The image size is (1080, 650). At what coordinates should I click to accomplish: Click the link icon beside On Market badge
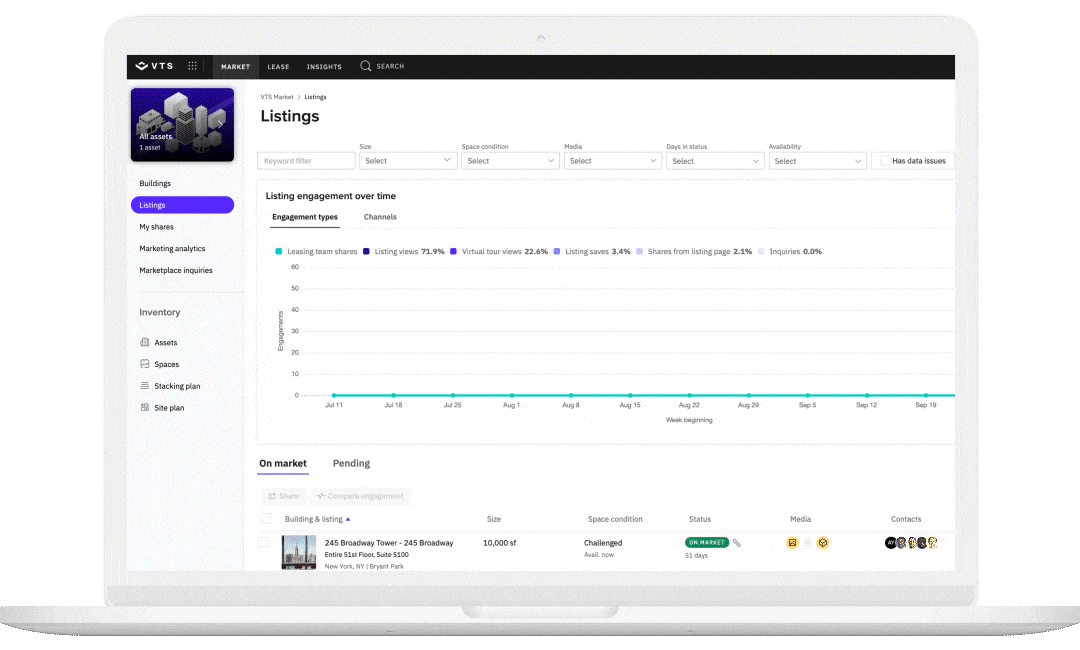coord(737,543)
